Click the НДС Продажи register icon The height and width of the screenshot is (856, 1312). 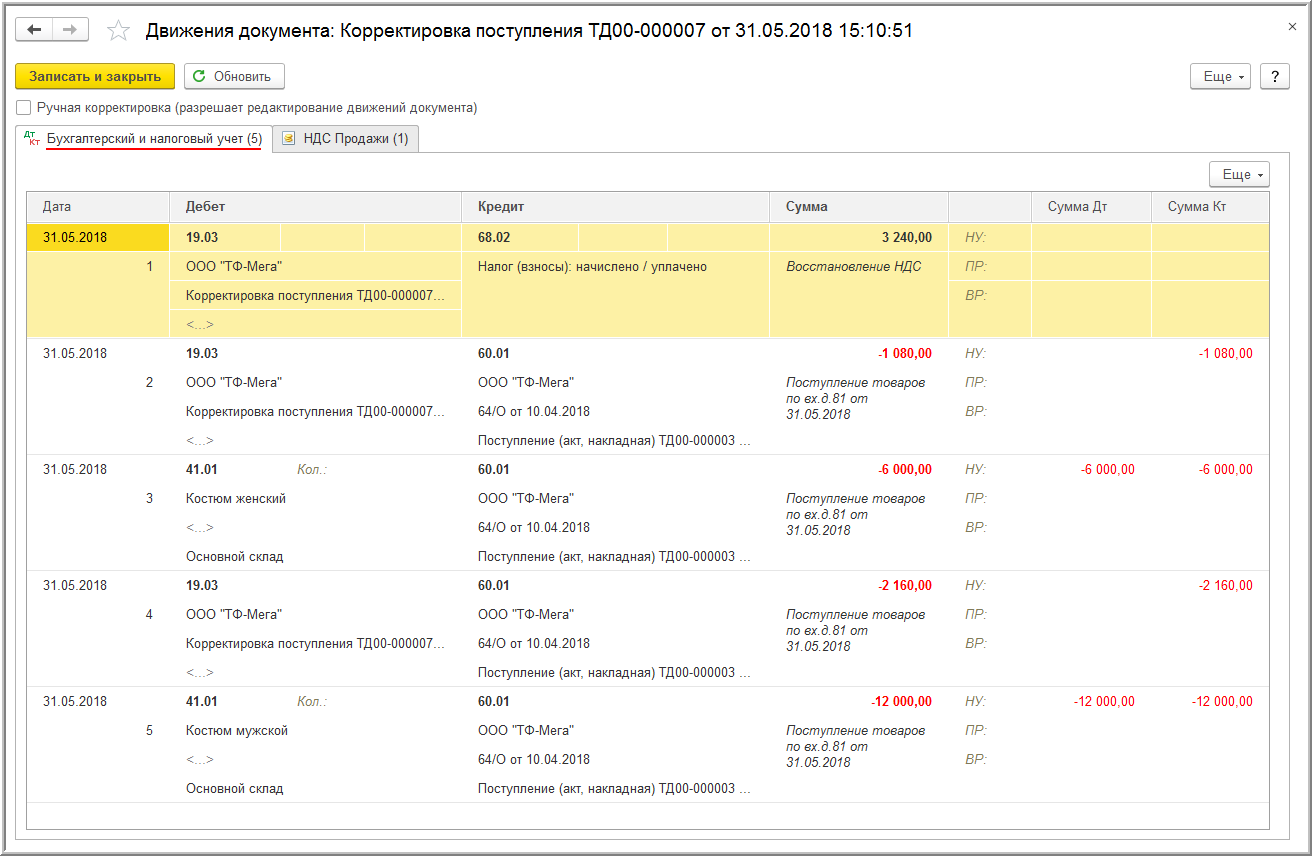288,139
